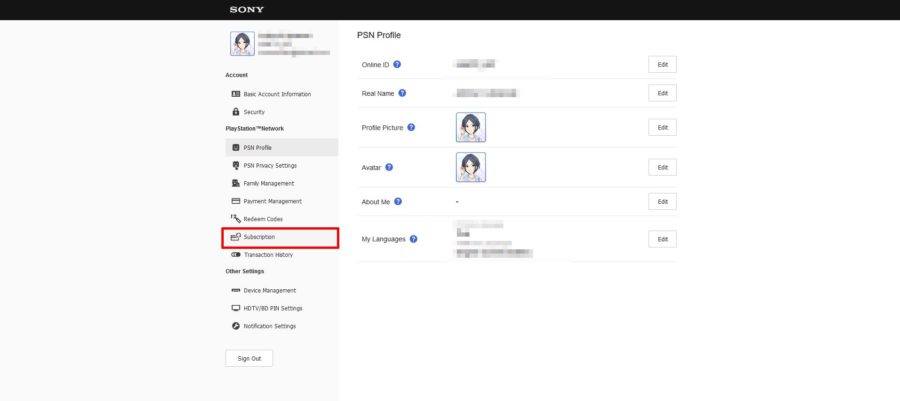Edit the Profile Picture
The width and height of the screenshot is (900, 401).
(x=662, y=127)
